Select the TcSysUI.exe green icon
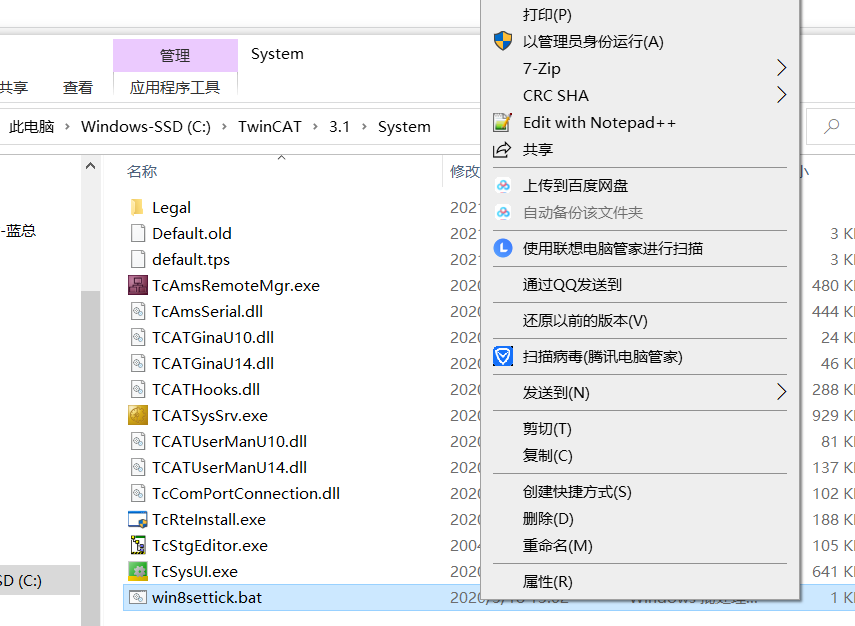Screen dimensions: 855x626 point(136,571)
